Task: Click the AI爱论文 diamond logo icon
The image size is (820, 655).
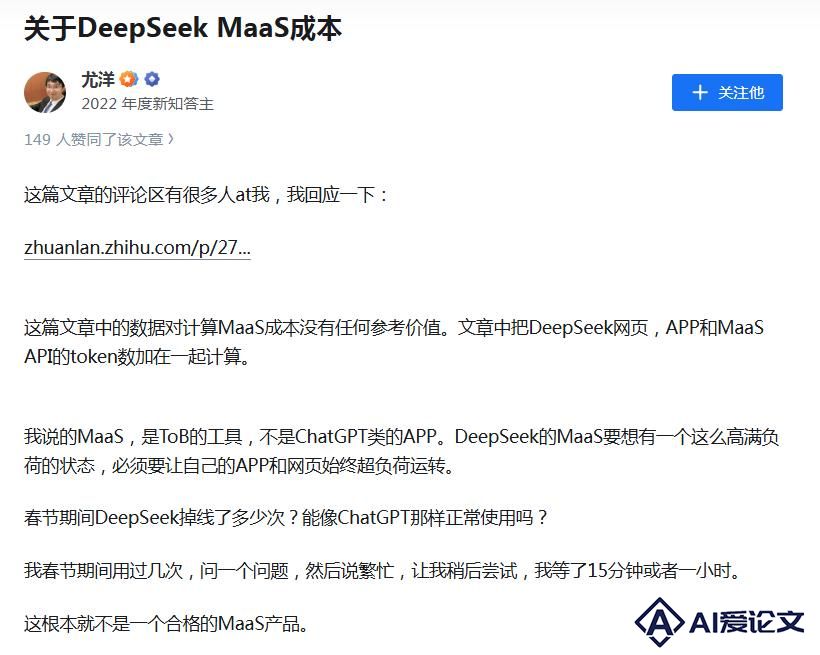Action: click(x=659, y=622)
